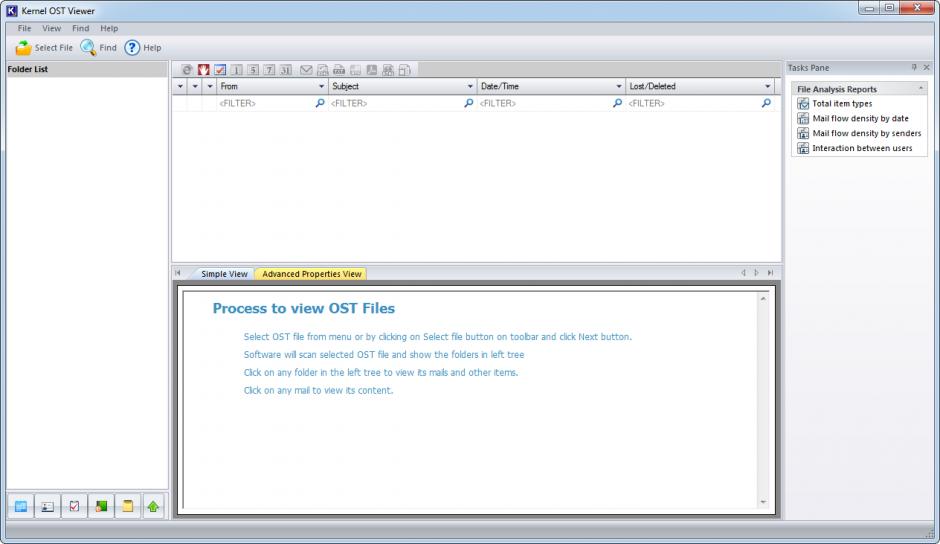The height and width of the screenshot is (544, 940).
Task: Select the 1-day calendar view icon
Action: 237,70
